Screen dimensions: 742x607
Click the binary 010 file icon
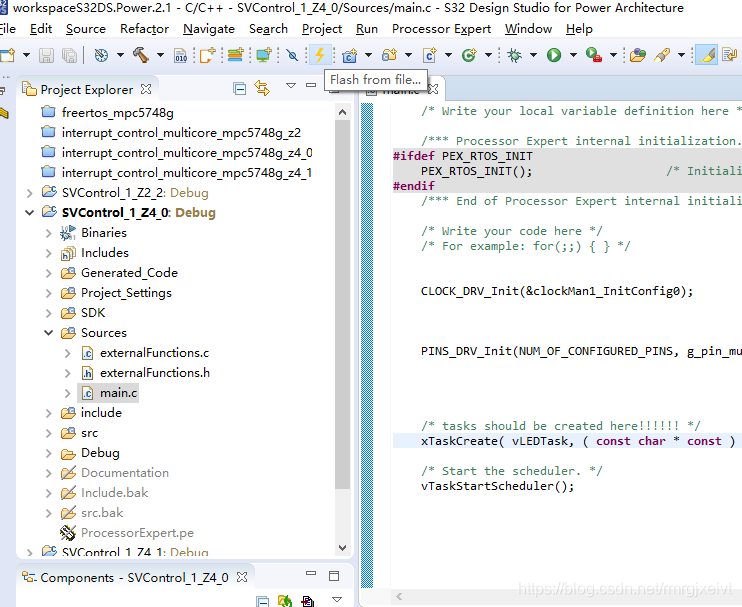[x=180, y=55]
